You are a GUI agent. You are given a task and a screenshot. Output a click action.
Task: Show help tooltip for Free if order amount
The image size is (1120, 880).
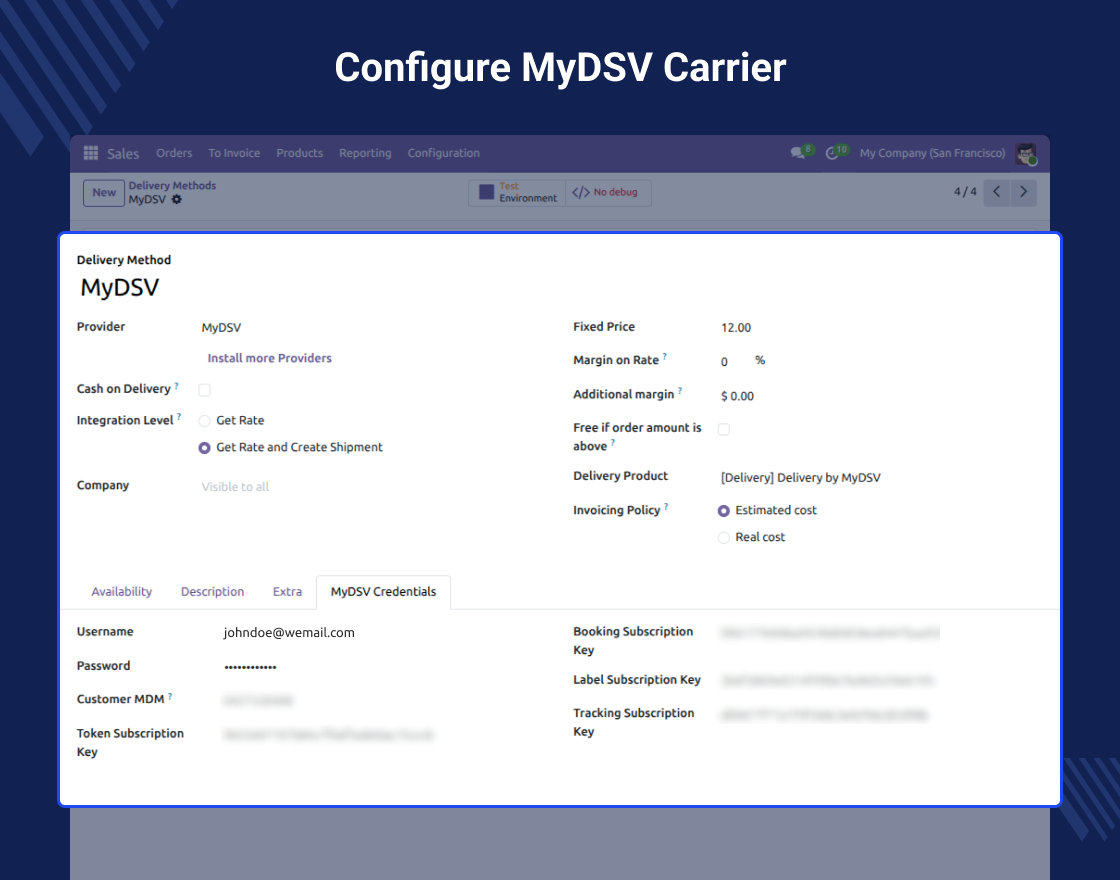pos(613,443)
